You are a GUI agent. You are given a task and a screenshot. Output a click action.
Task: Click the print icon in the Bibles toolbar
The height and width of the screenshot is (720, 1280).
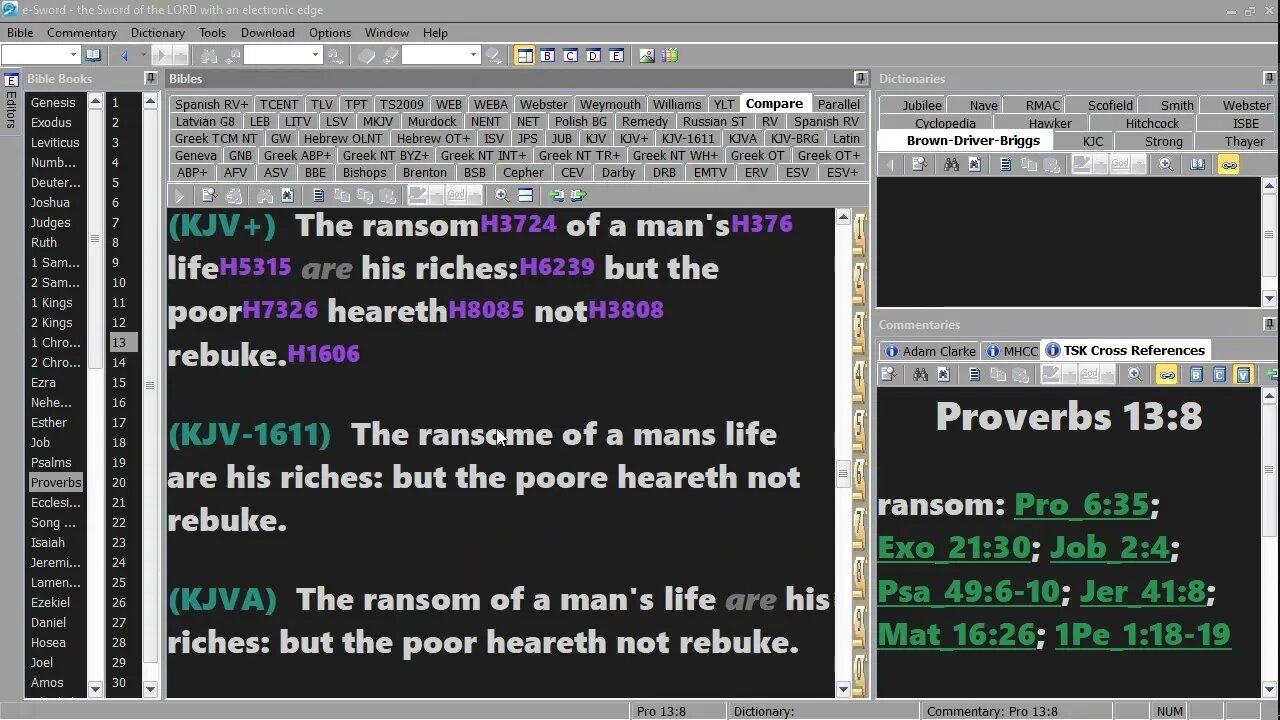(234, 195)
